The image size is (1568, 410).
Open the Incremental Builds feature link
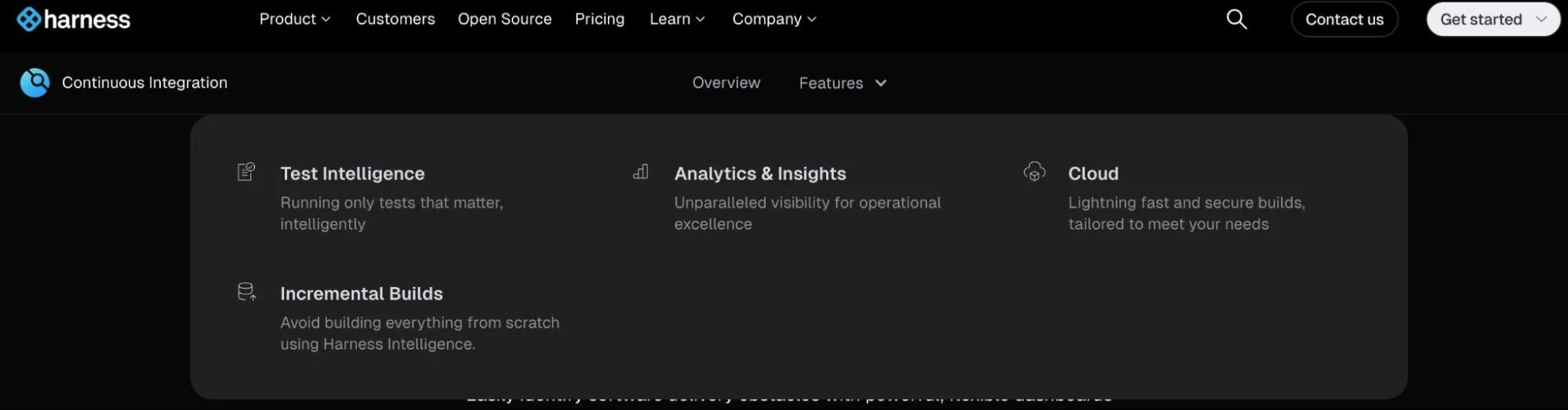[x=362, y=293]
